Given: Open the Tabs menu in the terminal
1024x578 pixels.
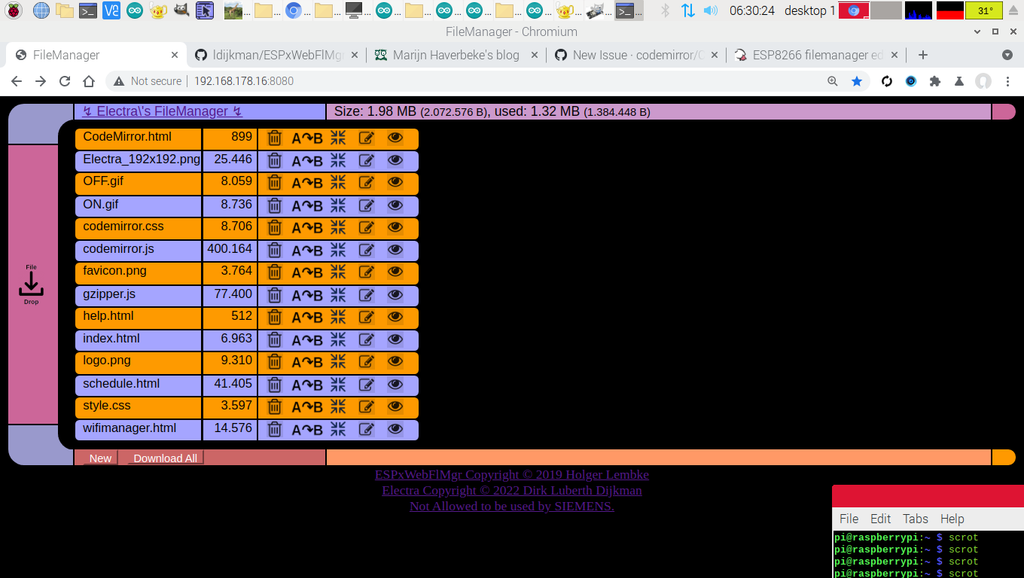Looking at the screenshot, I should click(915, 518).
